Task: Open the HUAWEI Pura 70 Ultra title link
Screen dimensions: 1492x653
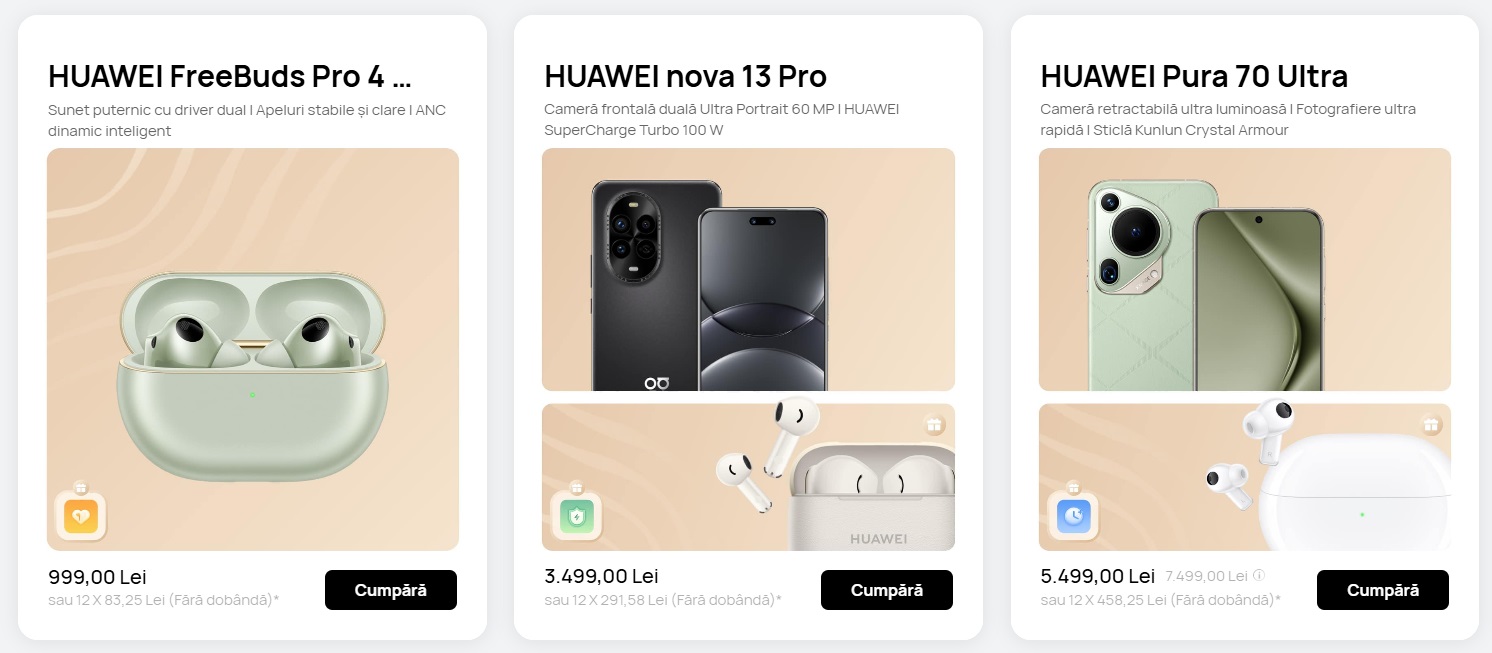Action: pyautogui.click(x=1194, y=76)
